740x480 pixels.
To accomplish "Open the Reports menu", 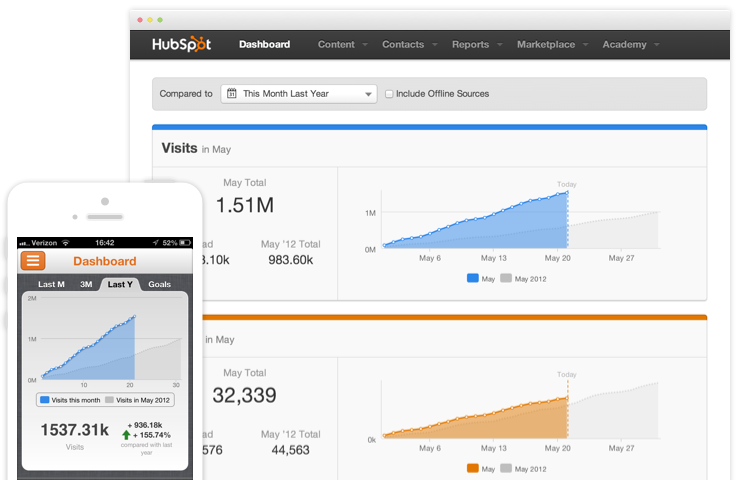I will coord(471,44).
